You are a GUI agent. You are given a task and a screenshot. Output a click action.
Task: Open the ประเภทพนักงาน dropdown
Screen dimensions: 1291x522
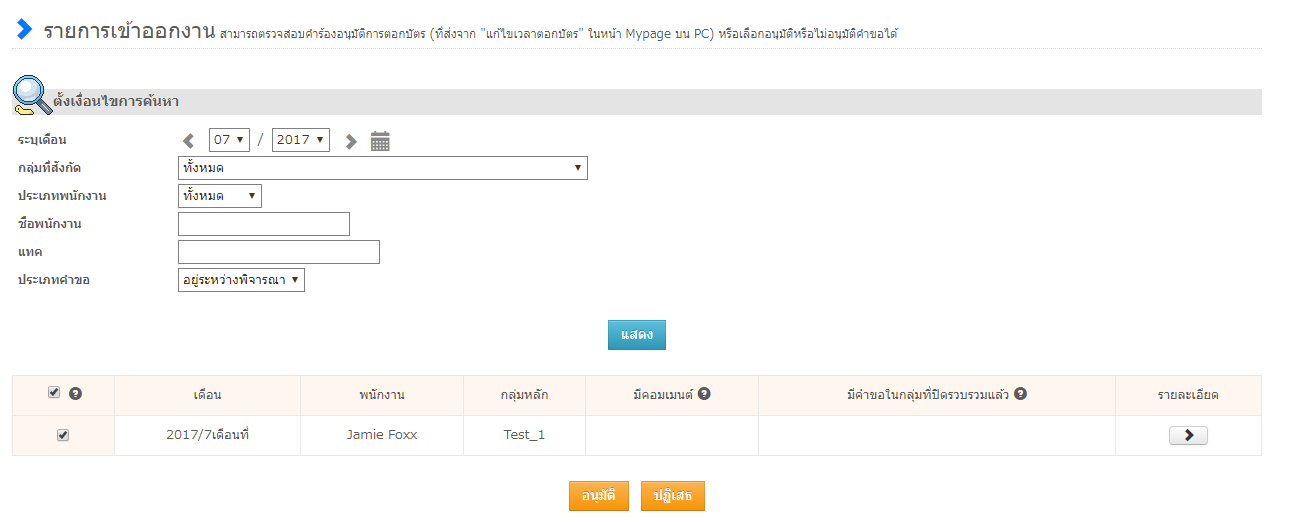(219, 196)
